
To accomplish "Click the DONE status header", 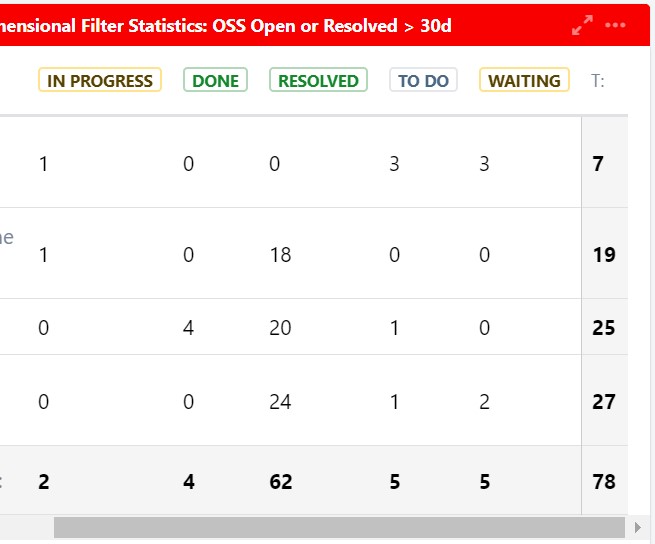I will point(215,80).
